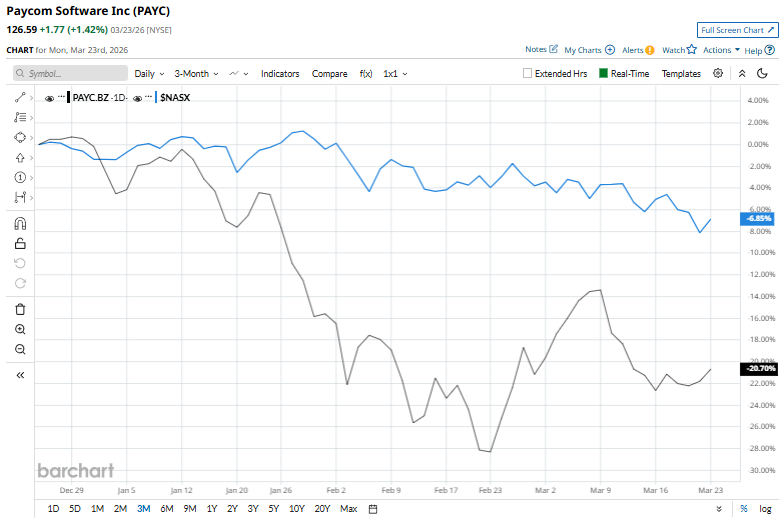Image resolution: width=780 pixels, height=521 pixels.
Task: Open the Templates menu
Action: [681, 74]
